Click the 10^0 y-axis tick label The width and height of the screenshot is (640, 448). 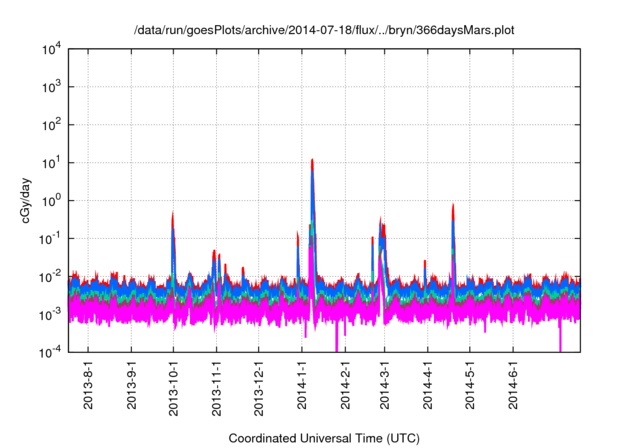coord(50,200)
